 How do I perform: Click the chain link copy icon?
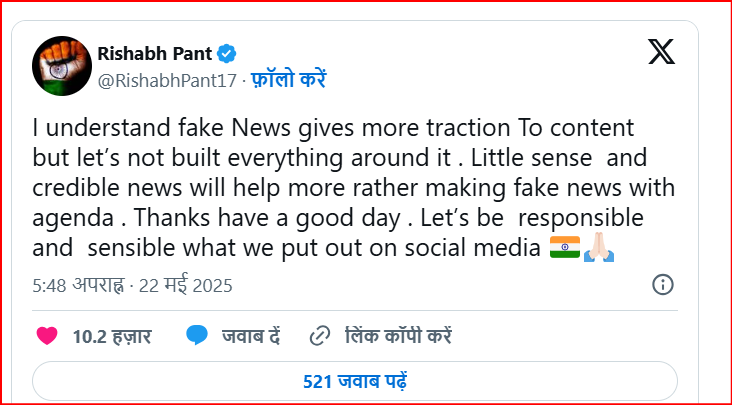(x=321, y=336)
